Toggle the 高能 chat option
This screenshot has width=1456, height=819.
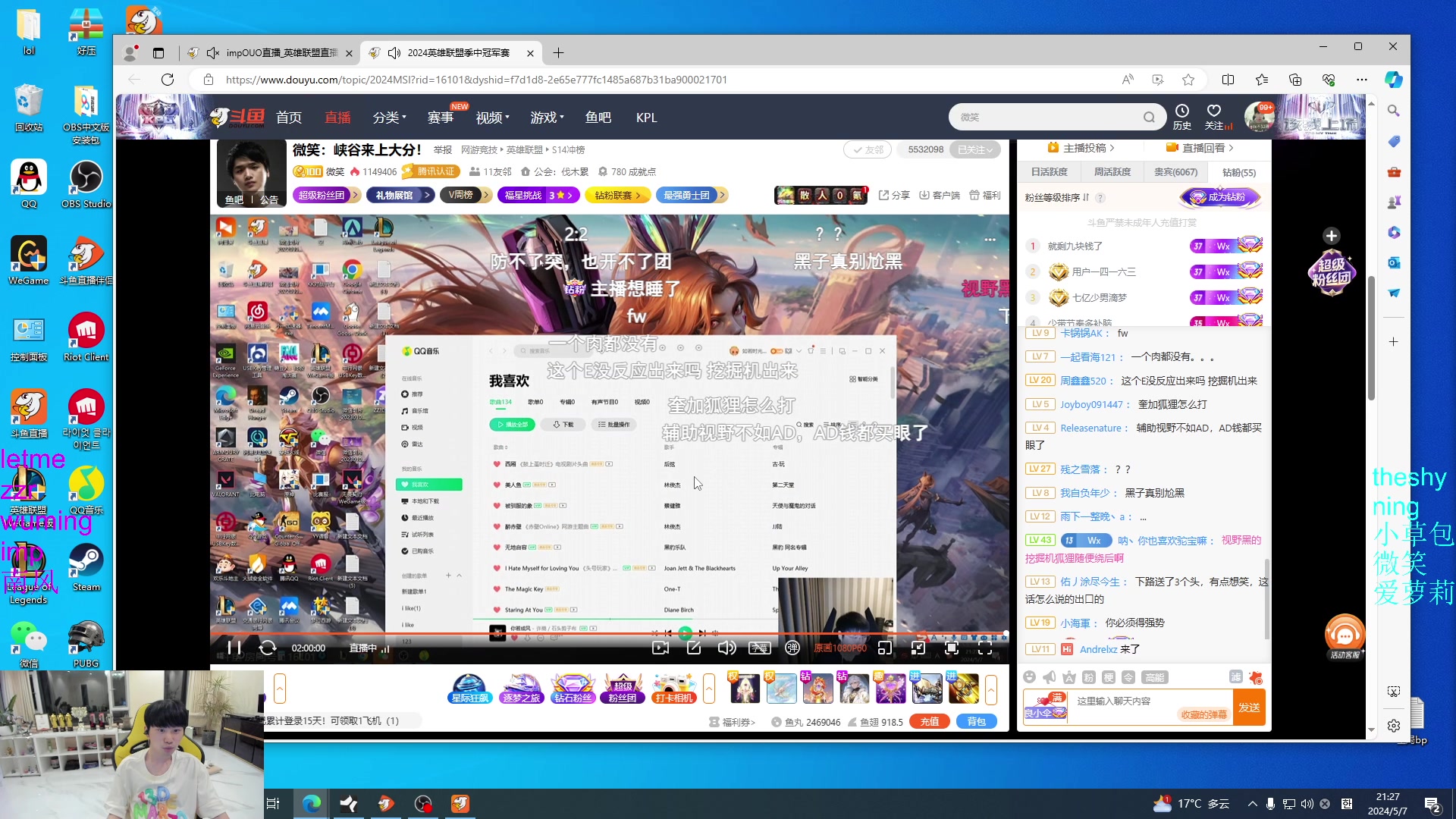coord(1154,677)
